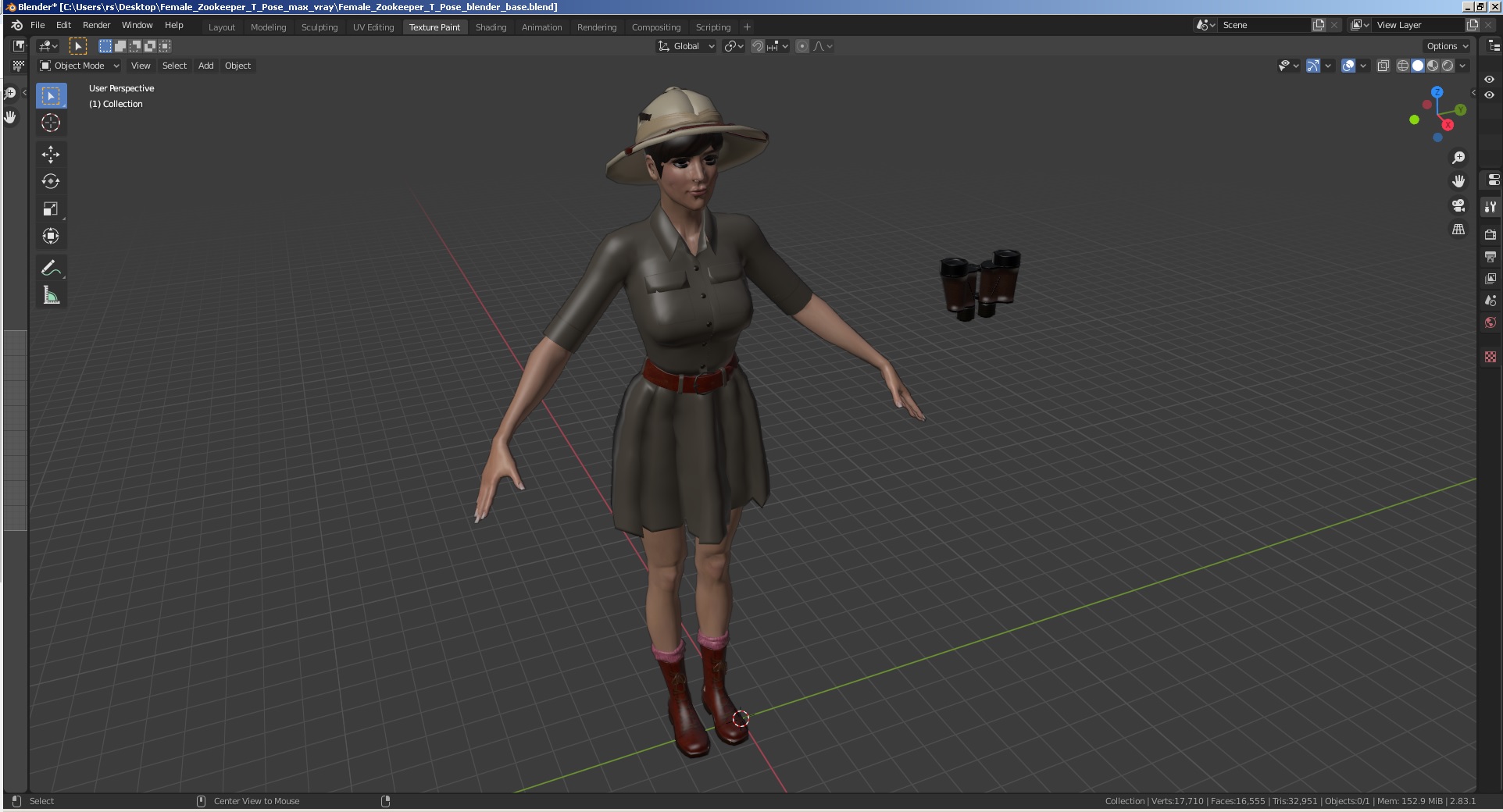Set selection mode to Invert selection
This screenshot has width=1503, height=812.
pyautogui.click(x=150, y=46)
